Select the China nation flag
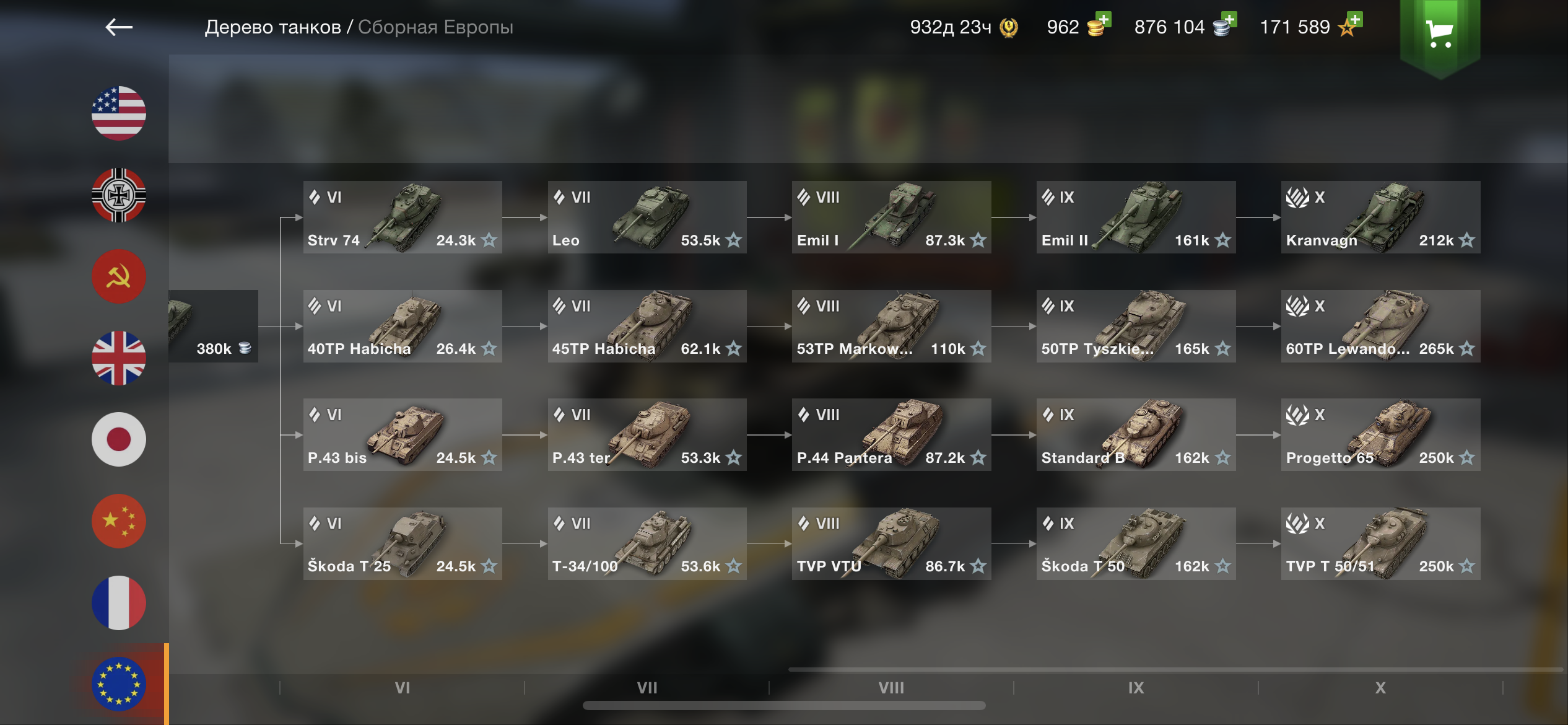This screenshot has width=1568, height=725. [x=118, y=521]
